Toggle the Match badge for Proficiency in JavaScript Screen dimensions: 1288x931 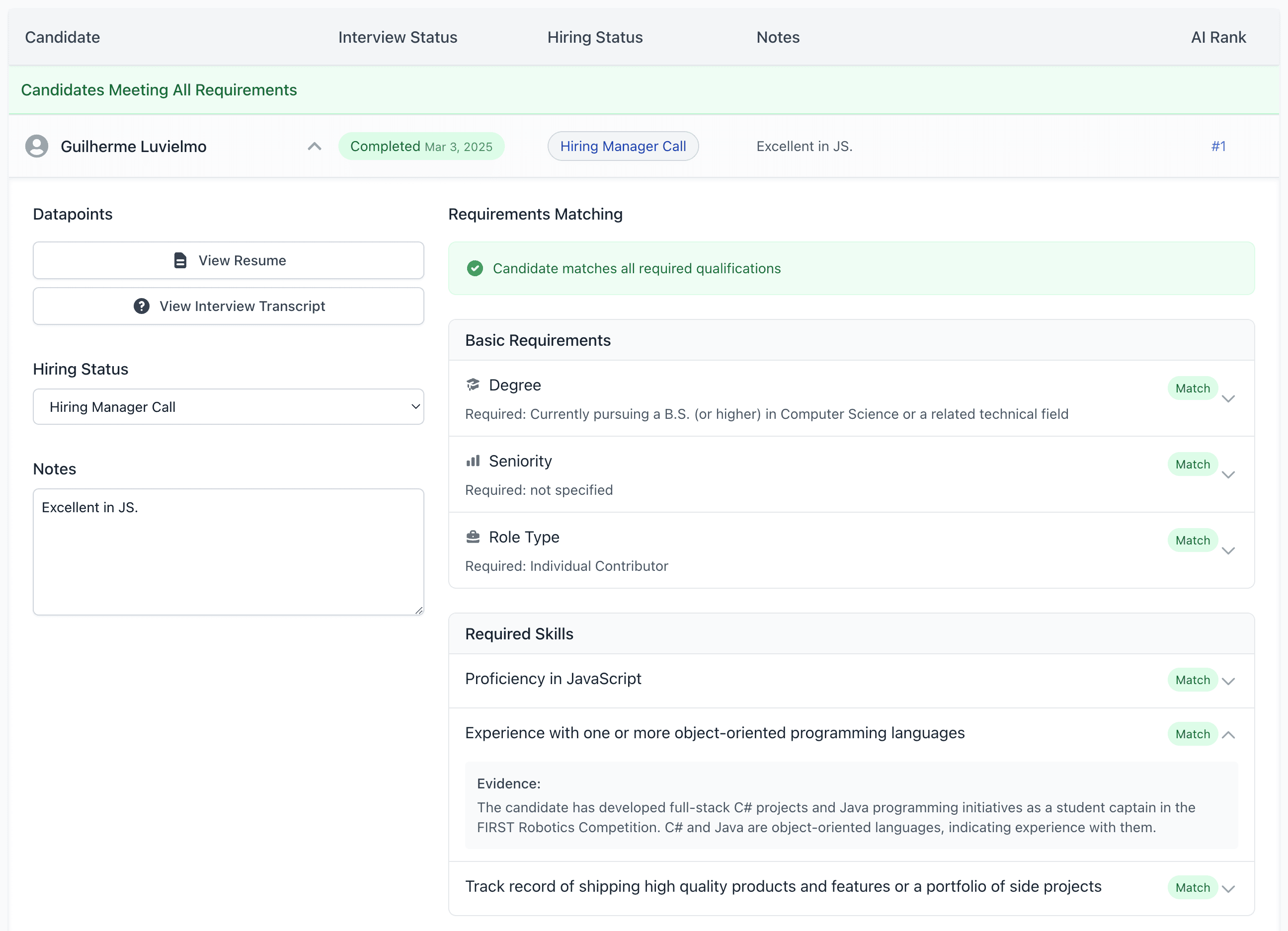(1193, 680)
